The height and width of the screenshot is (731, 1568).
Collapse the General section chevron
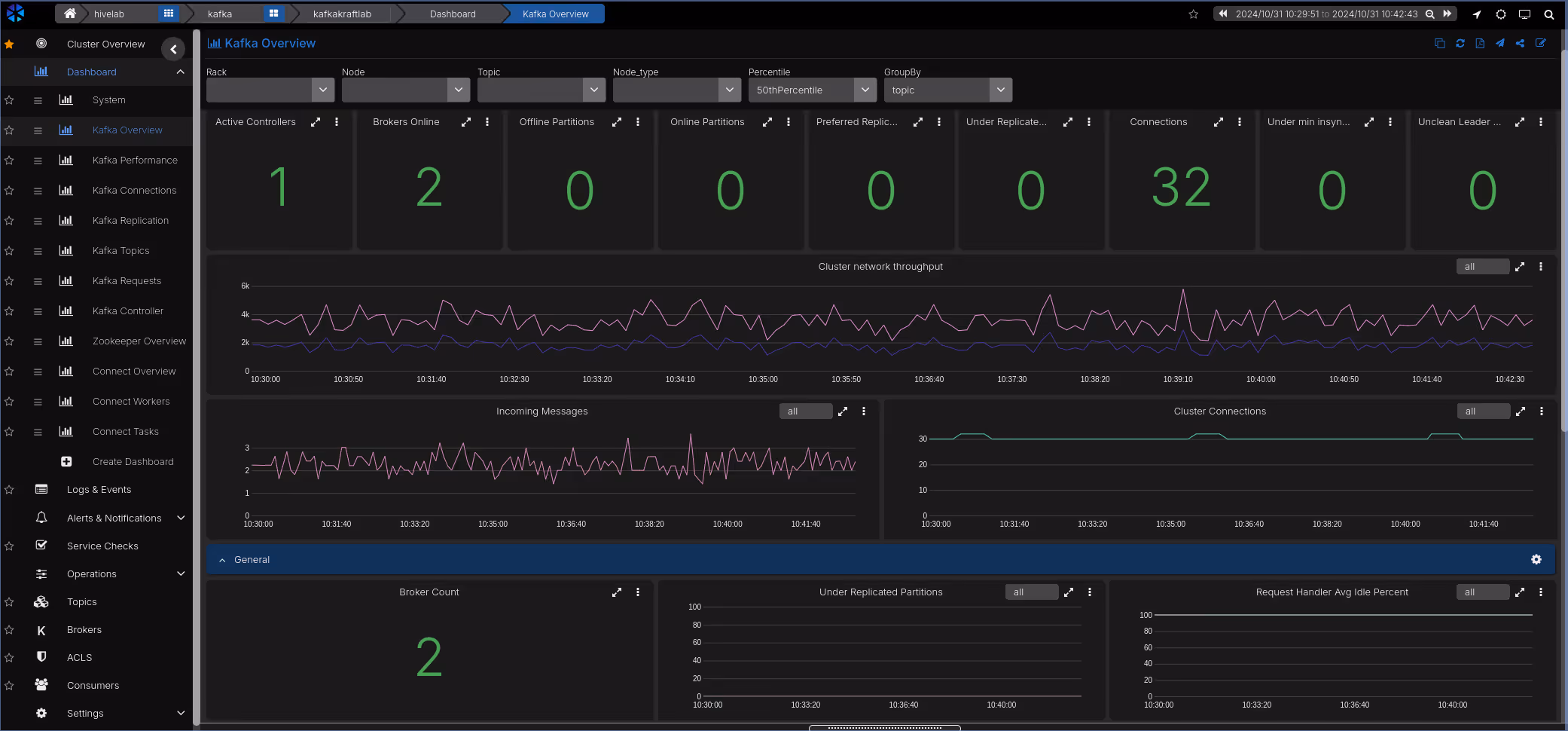pos(222,560)
